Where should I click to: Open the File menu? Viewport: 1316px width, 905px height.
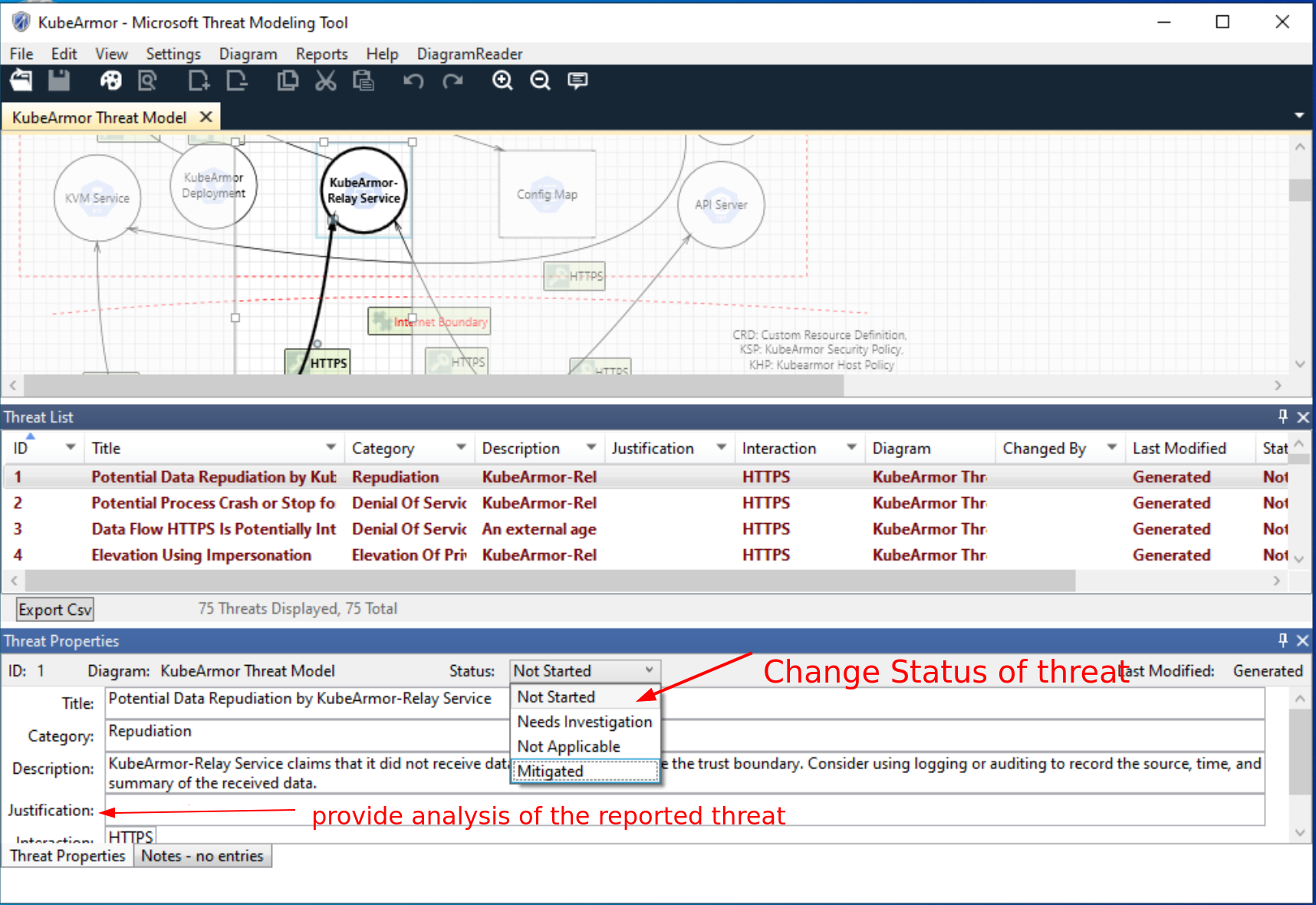pyautogui.click(x=21, y=54)
